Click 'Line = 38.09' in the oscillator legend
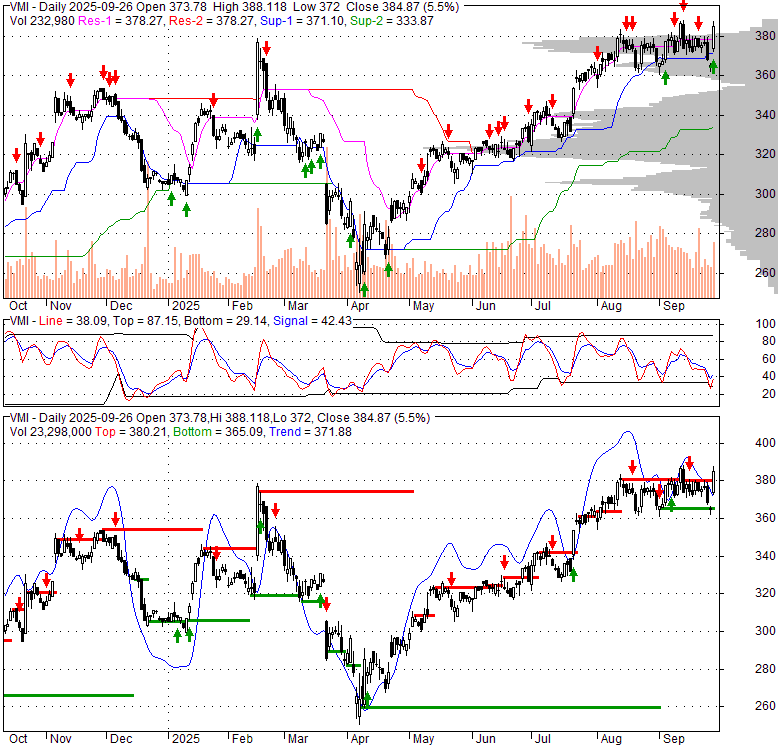Screen dimensions: 780x745 [73, 321]
